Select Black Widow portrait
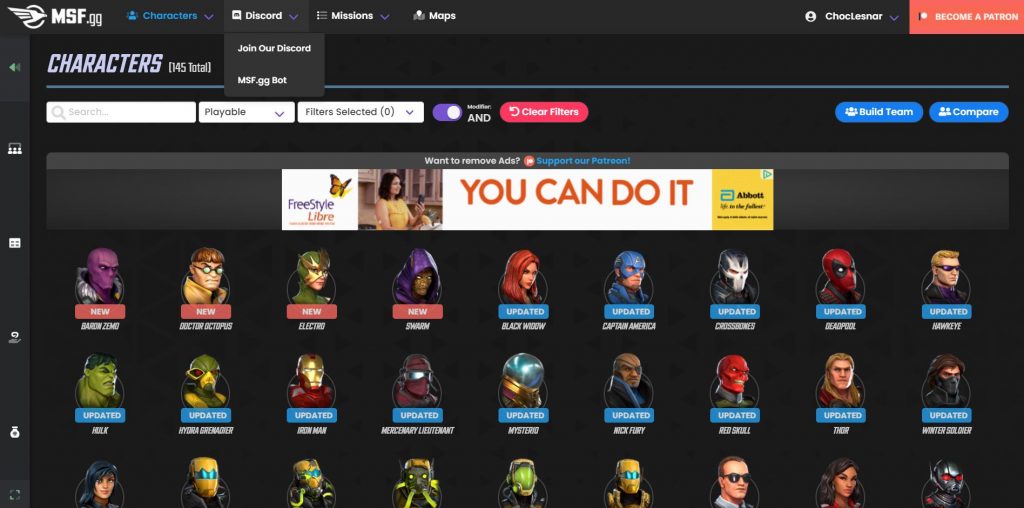Image resolution: width=1024 pixels, height=508 pixels. [x=523, y=276]
